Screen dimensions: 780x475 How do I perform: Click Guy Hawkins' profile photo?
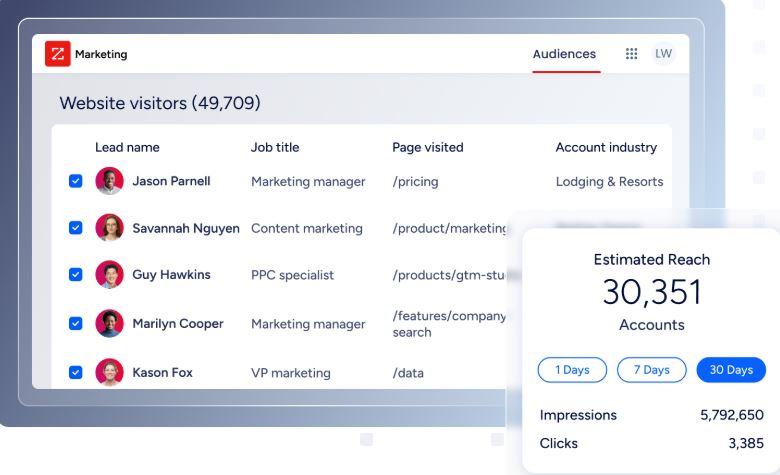109,275
